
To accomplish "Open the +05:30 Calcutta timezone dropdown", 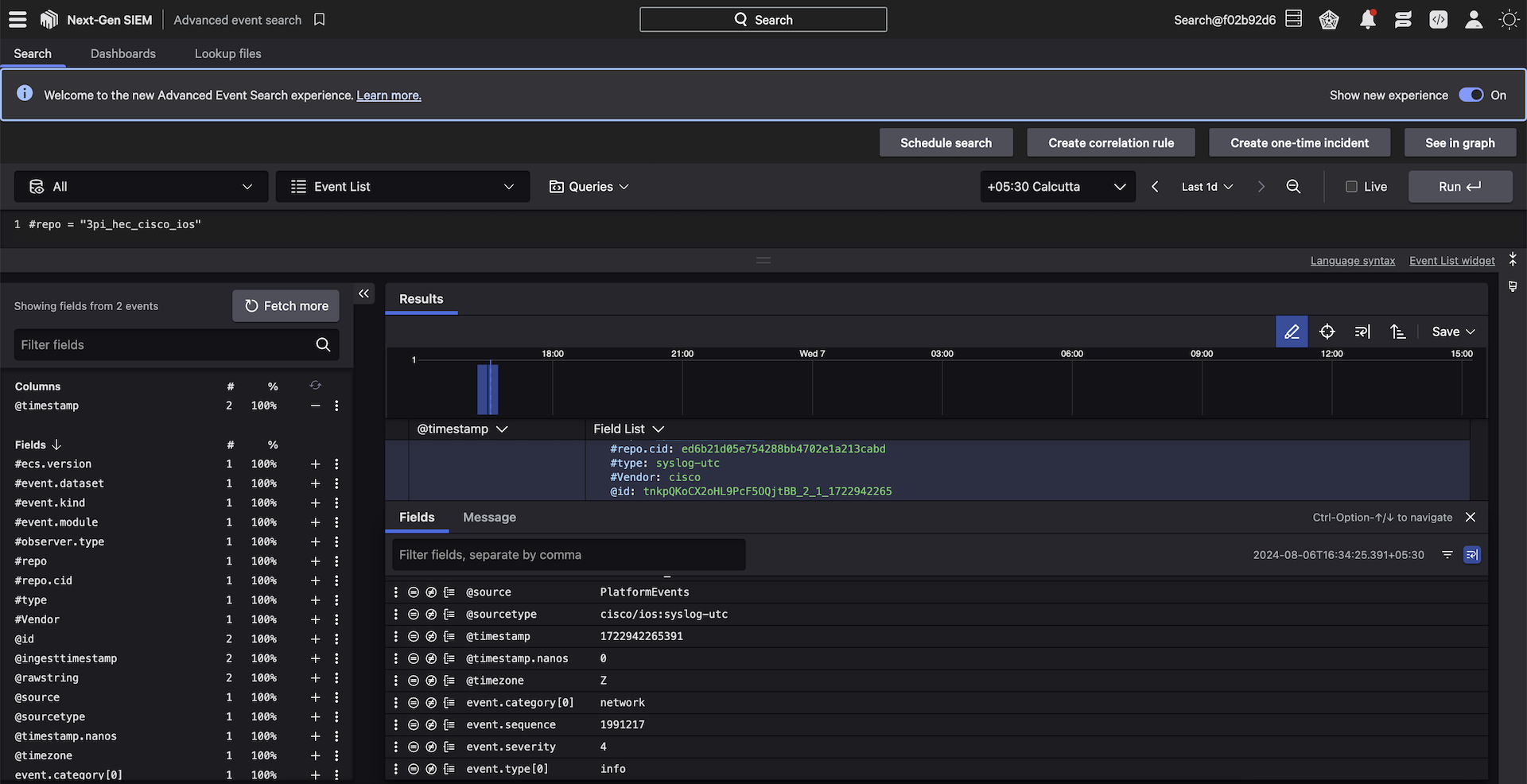I will 1057,187.
